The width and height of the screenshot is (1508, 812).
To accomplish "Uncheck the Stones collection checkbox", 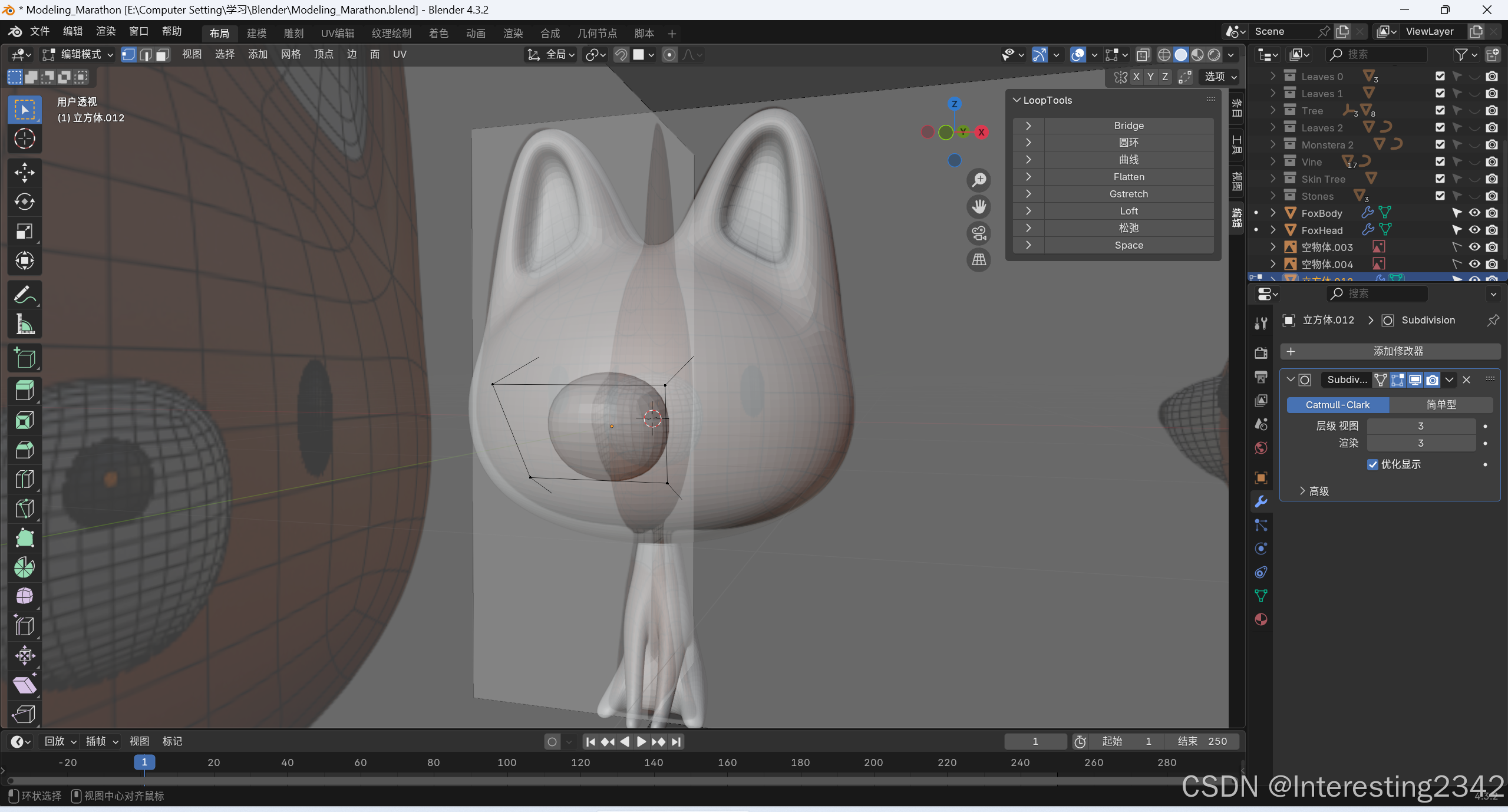I will click(x=1440, y=196).
